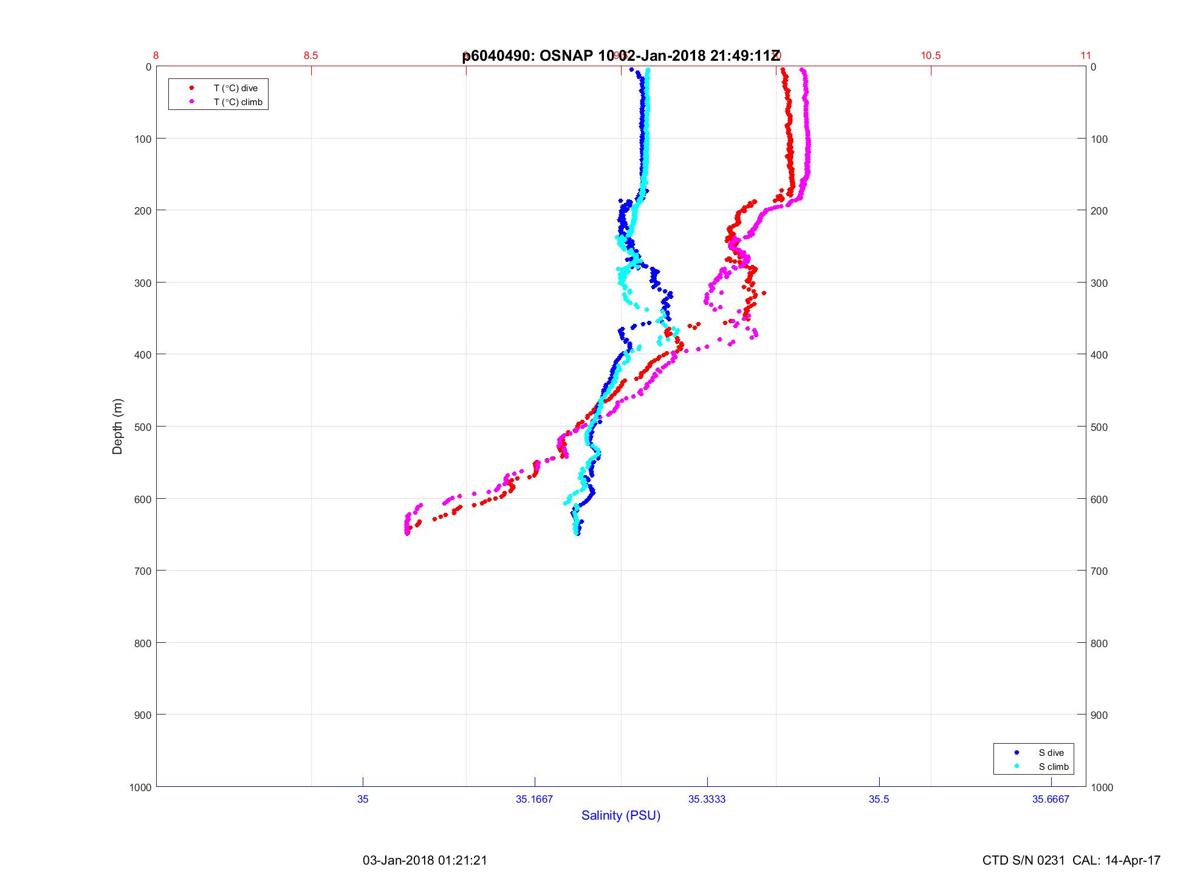
Task: Click the 'CTD S/N 0231 CAL: 14-Apr-17' footer text
Action: [x=1072, y=860]
